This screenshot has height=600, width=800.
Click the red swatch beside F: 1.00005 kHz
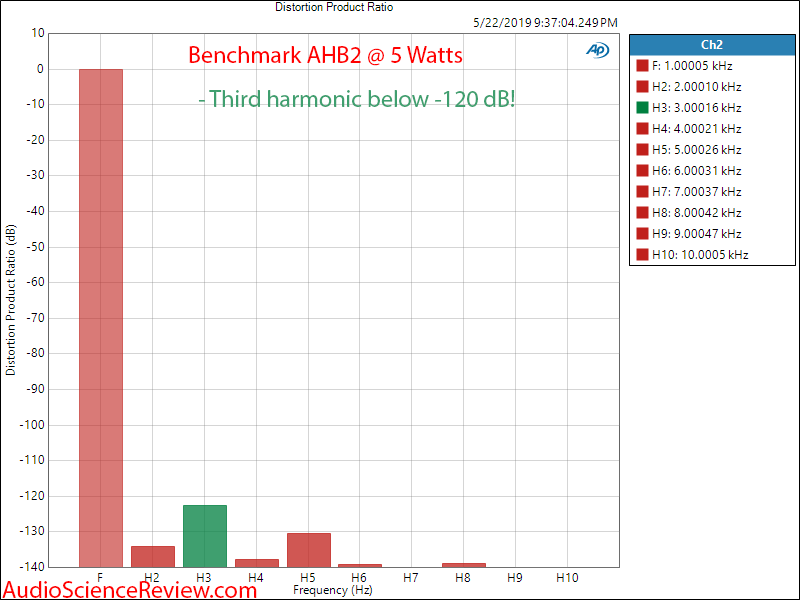[x=642, y=66]
